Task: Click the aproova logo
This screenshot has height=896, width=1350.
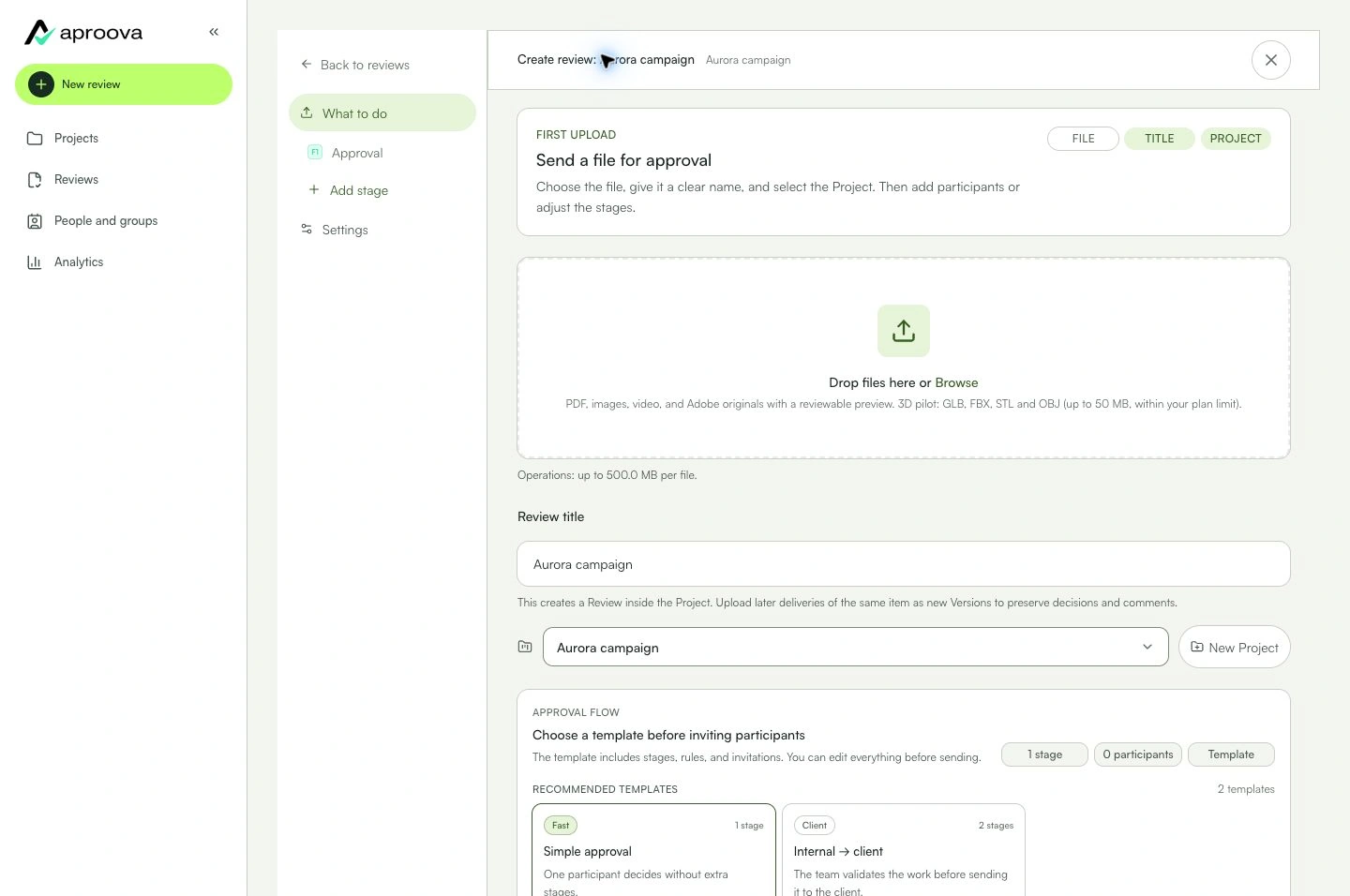Action: click(x=83, y=33)
